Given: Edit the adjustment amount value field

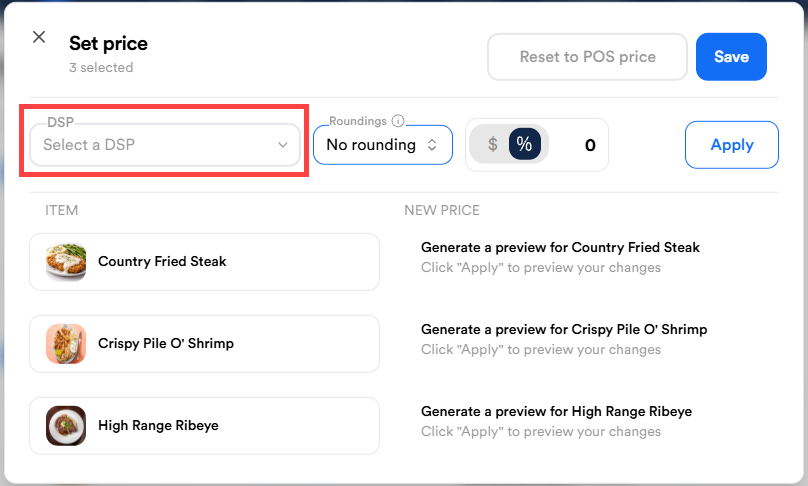Looking at the screenshot, I should point(580,145).
